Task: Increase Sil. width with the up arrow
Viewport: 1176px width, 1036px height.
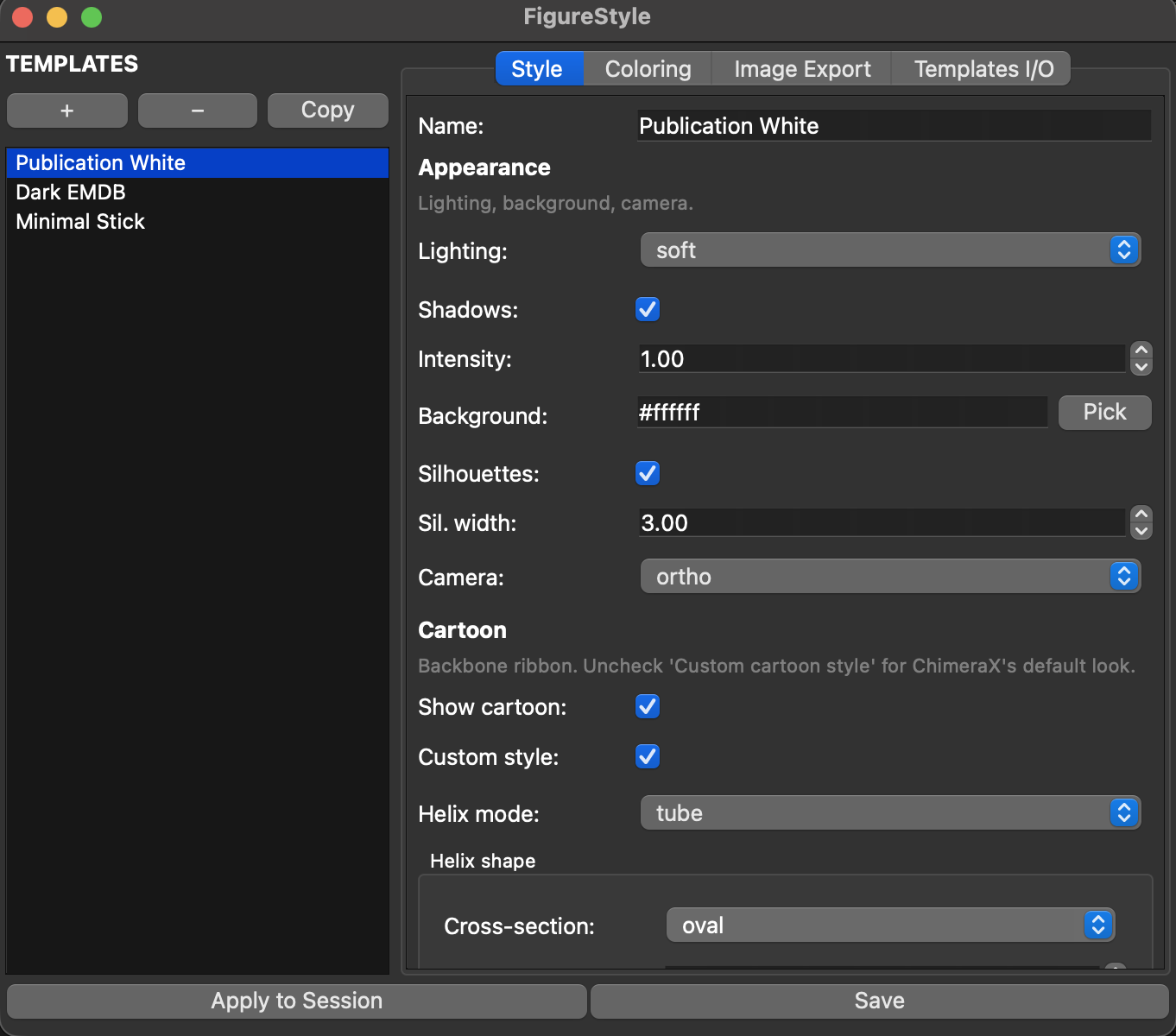Action: point(1141,515)
